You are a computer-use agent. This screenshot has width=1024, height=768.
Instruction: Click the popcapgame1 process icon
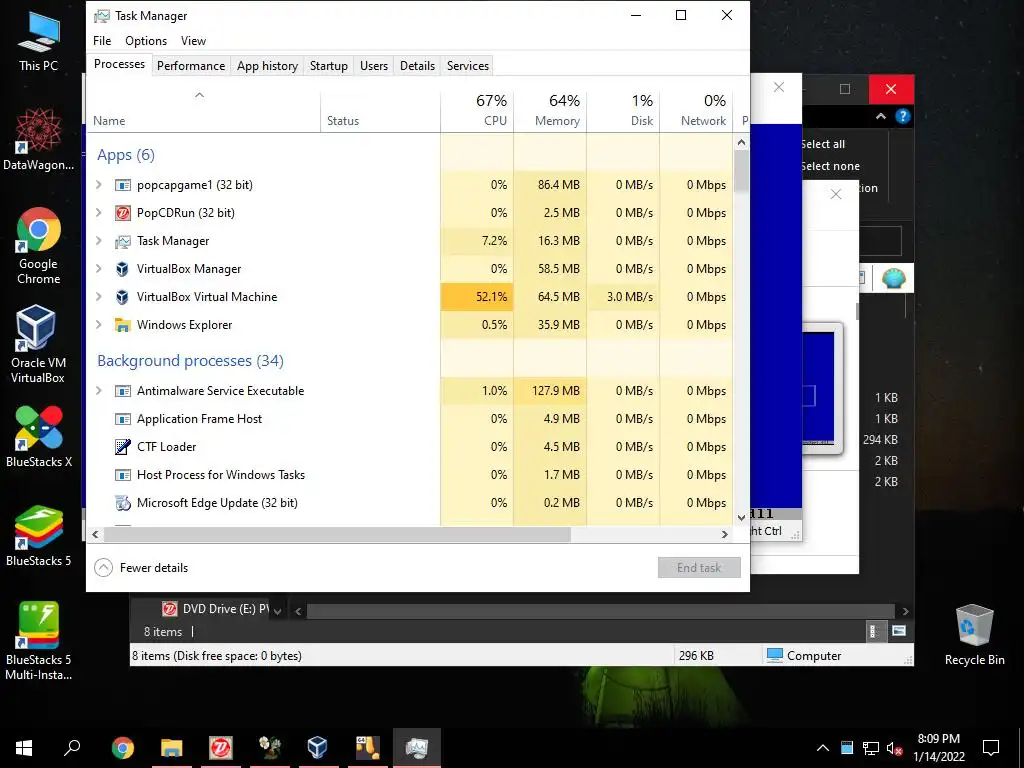click(x=122, y=185)
